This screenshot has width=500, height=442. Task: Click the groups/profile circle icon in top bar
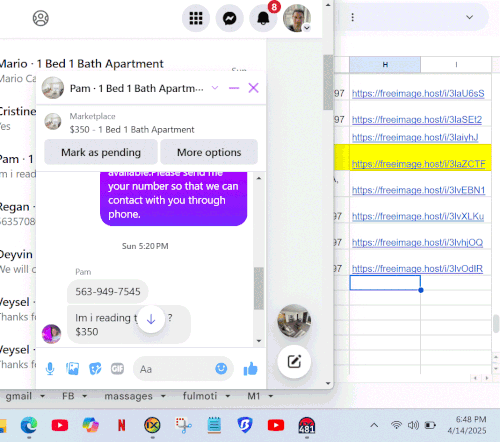point(41,18)
